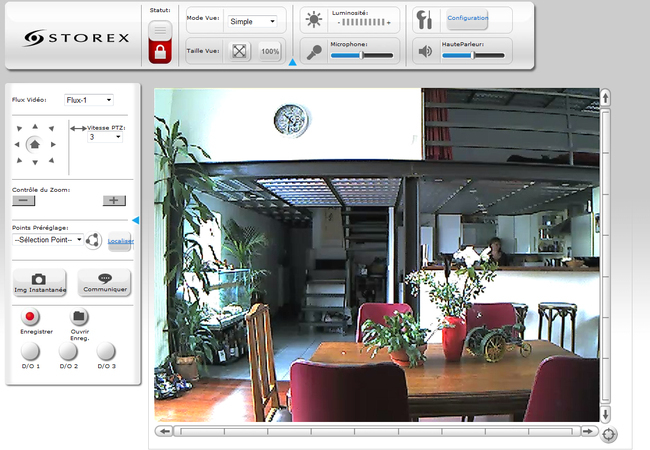Toggle digital output D/O 1
This screenshot has width=650, height=450.
click(x=30, y=351)
